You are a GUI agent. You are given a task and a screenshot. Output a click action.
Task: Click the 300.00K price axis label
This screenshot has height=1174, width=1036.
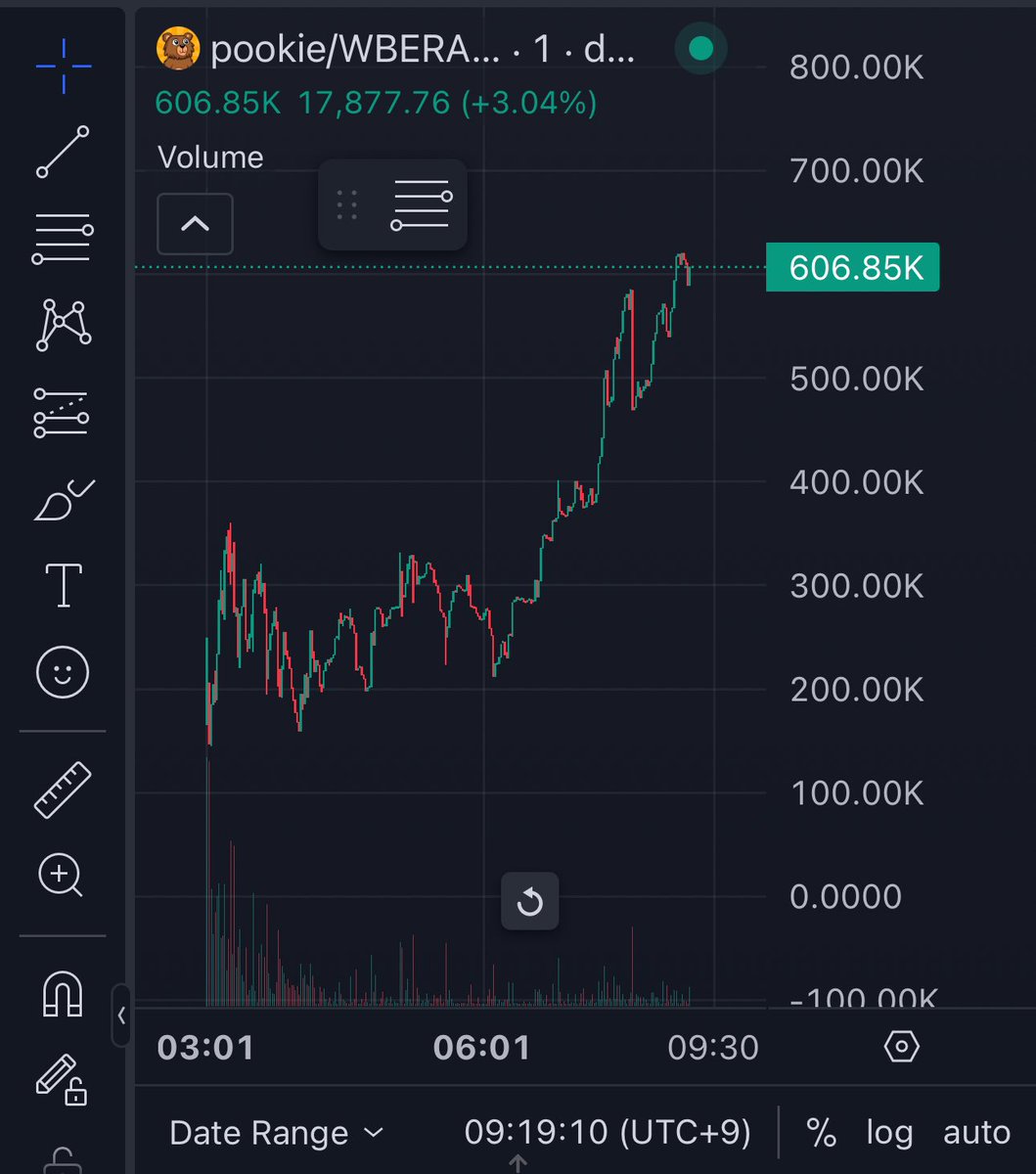click(x=856, y=586)
